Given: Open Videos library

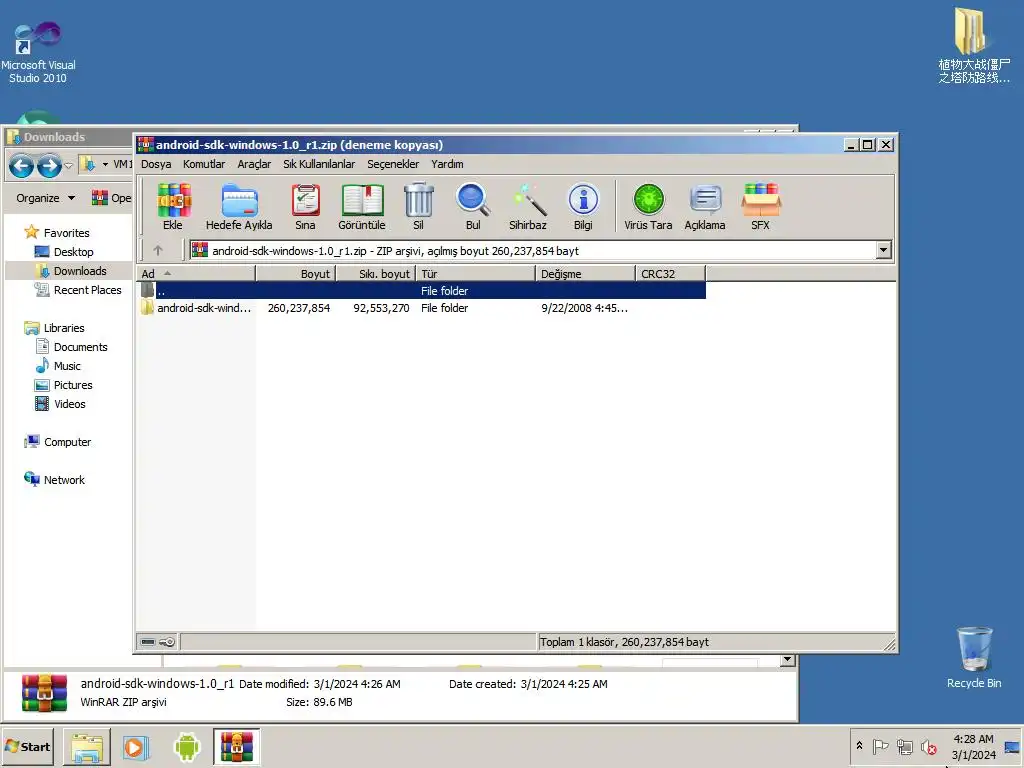Looking at the screenshot, I should click(60, 404).
